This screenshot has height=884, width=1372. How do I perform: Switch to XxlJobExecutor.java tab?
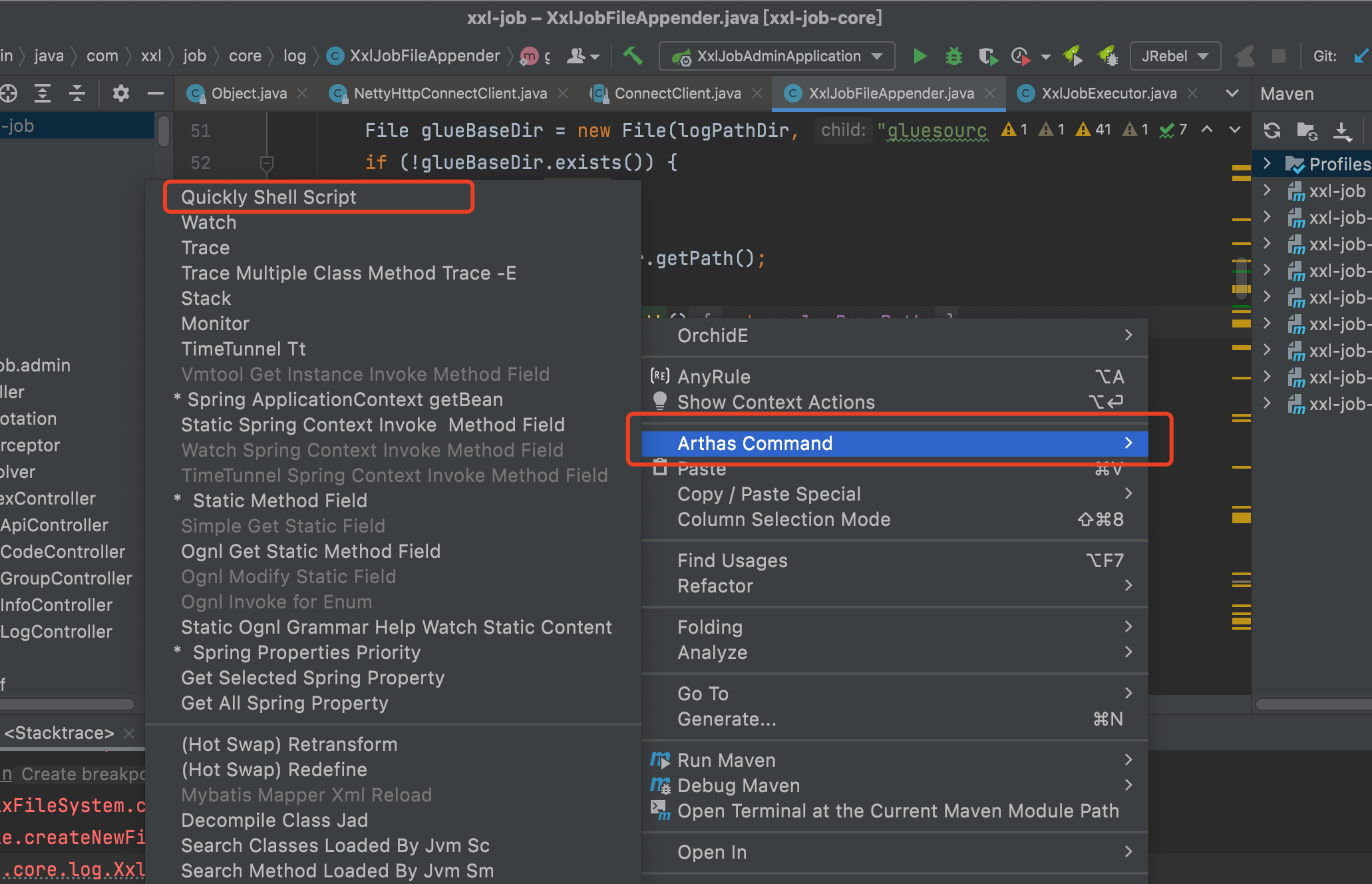click(1109, 93)
